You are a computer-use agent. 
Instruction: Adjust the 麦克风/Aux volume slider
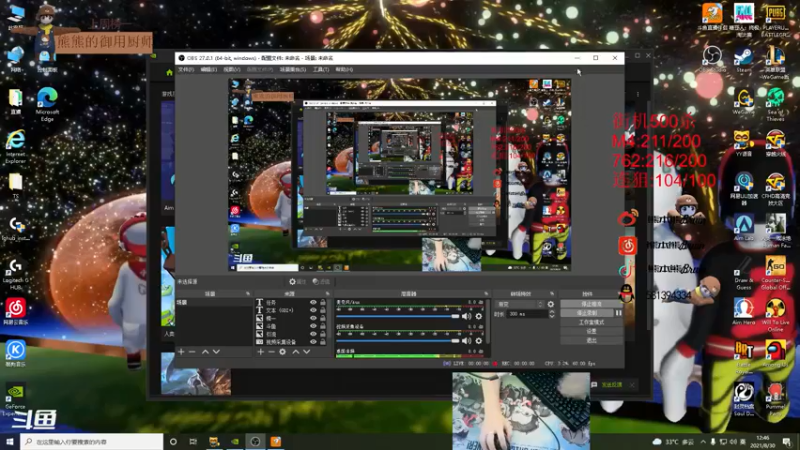click(397, 316)
